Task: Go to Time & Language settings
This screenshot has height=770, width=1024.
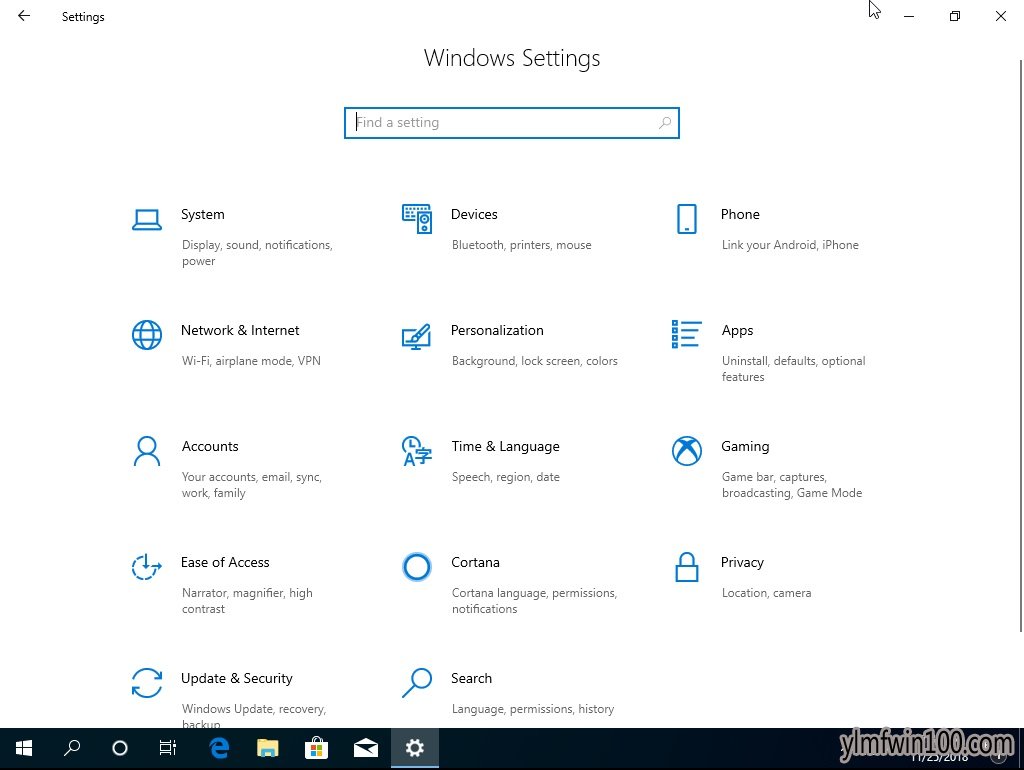Action: click(x=505, y=447)
